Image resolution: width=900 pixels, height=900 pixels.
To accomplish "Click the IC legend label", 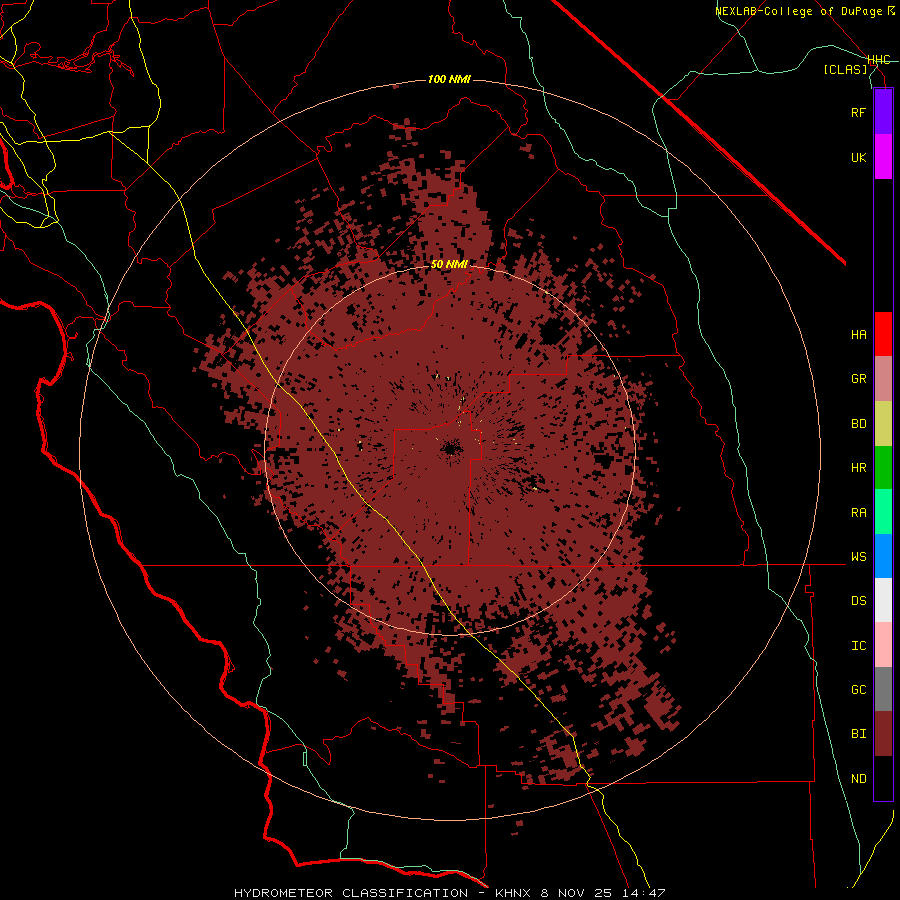I will point(858,646).
